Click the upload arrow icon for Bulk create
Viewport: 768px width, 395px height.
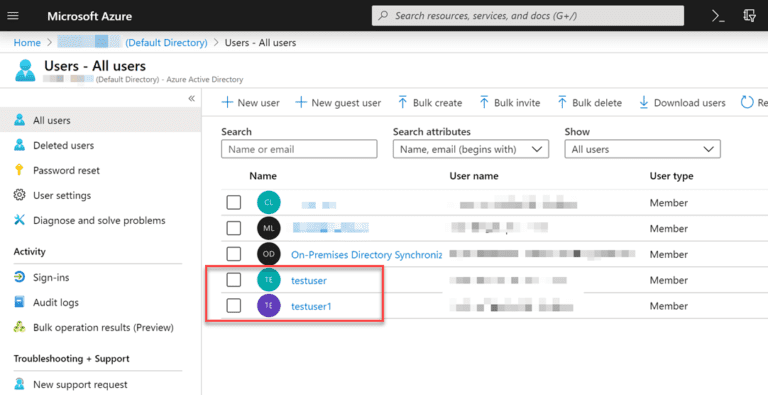[403, 102]
